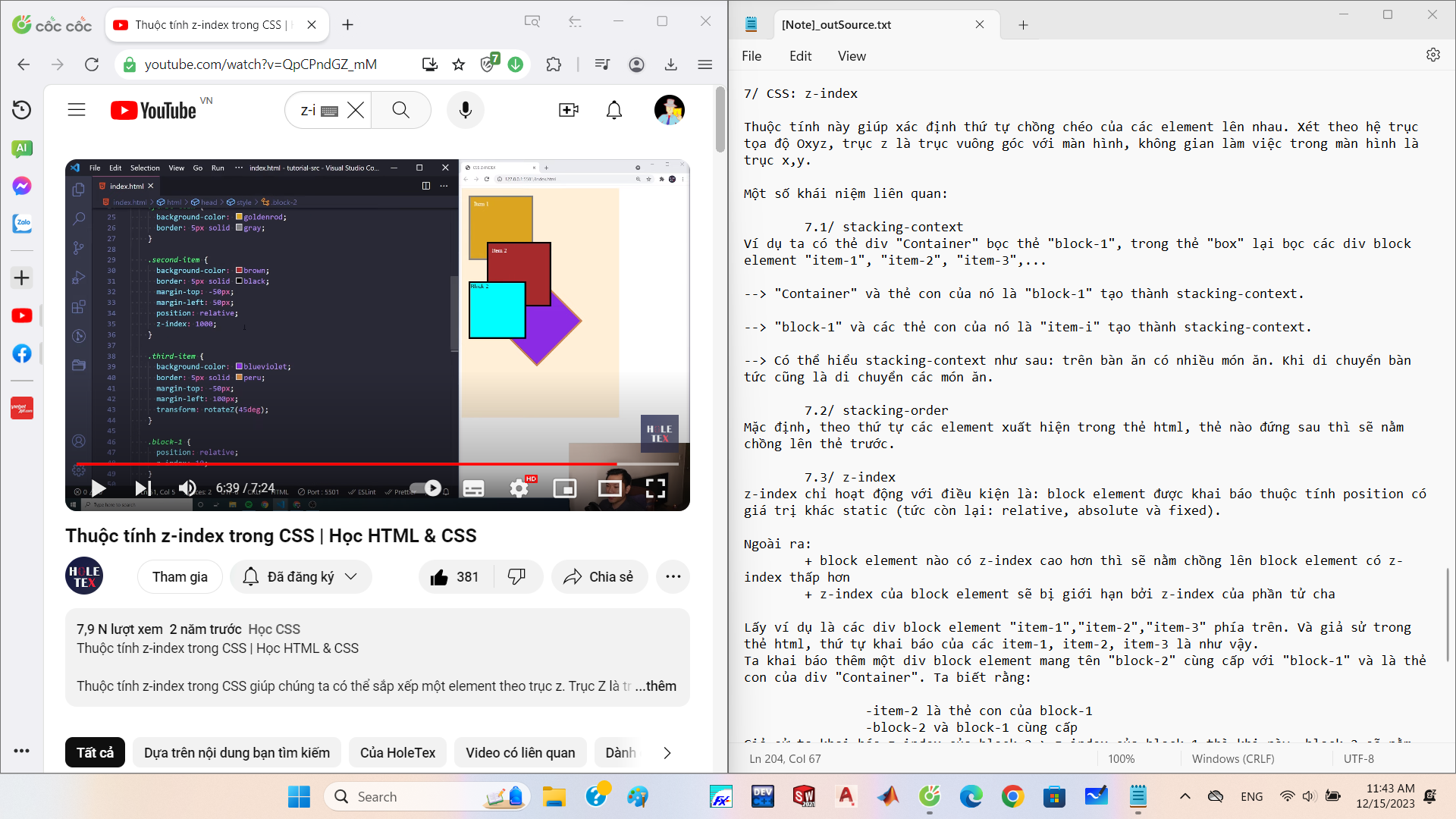
Task: Click the YouTube voice search microphone
Action: 465,110
